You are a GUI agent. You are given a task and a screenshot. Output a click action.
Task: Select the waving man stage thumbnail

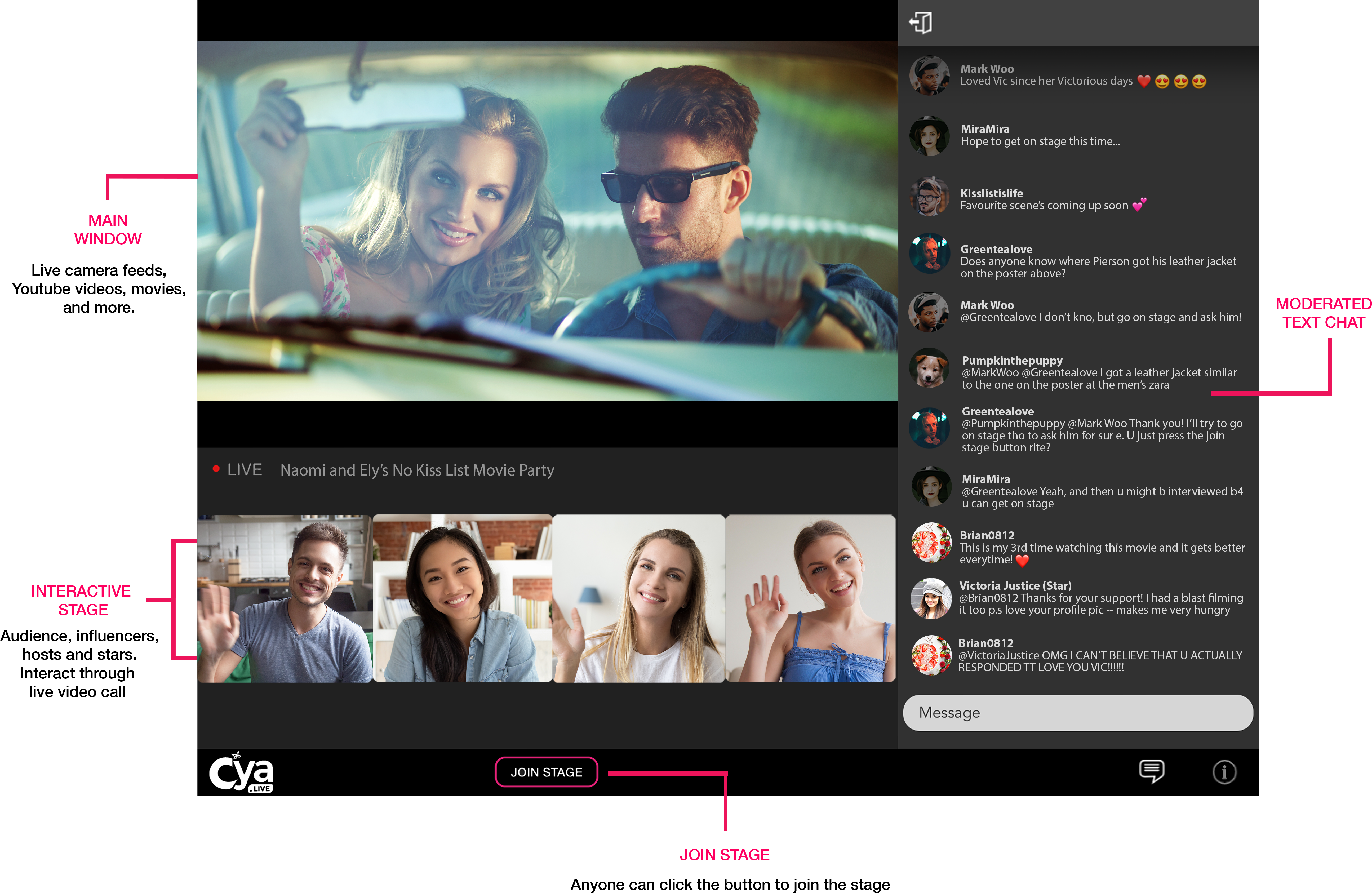point(285,598)
